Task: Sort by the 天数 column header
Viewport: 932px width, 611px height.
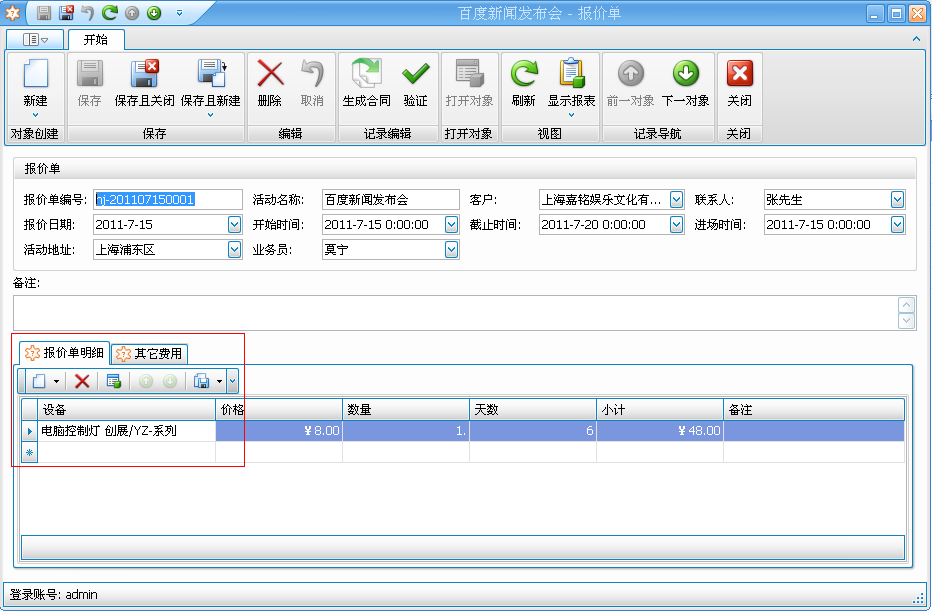Action: coord(533,410)
